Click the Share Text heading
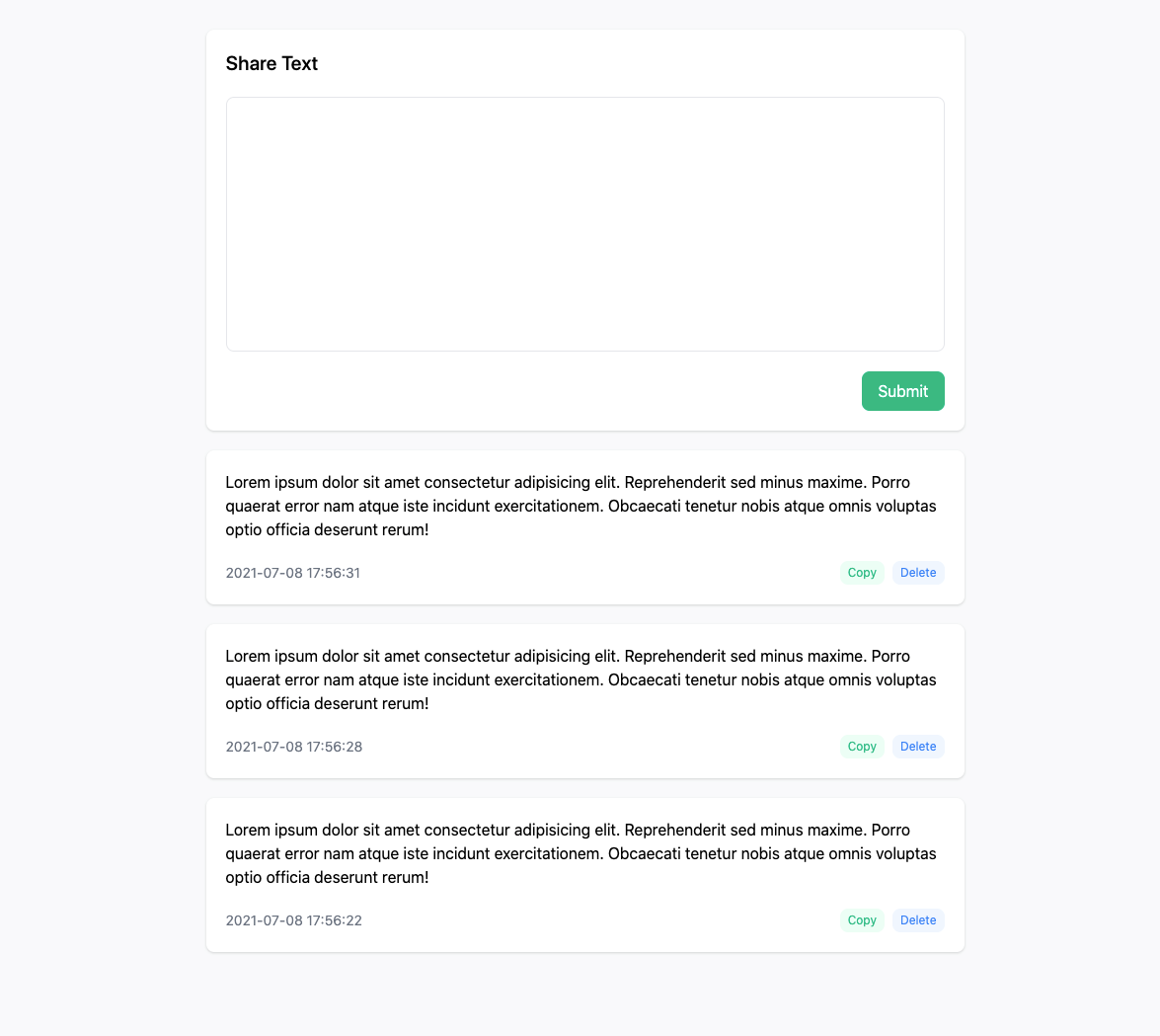This screenshot has height=1036, width=1160. click(271, 64)
